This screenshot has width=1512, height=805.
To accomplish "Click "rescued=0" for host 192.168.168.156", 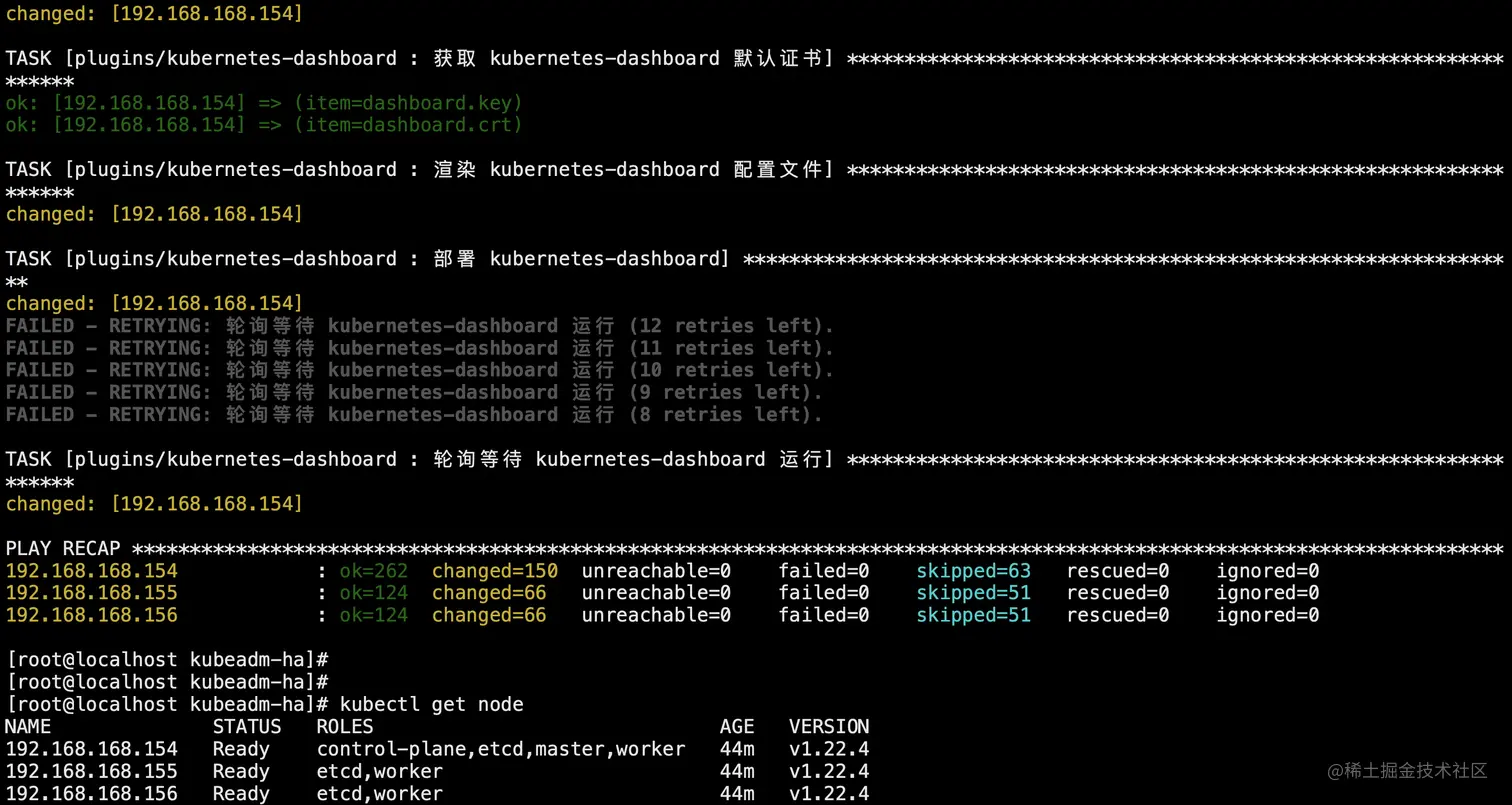I will 1118,615.
